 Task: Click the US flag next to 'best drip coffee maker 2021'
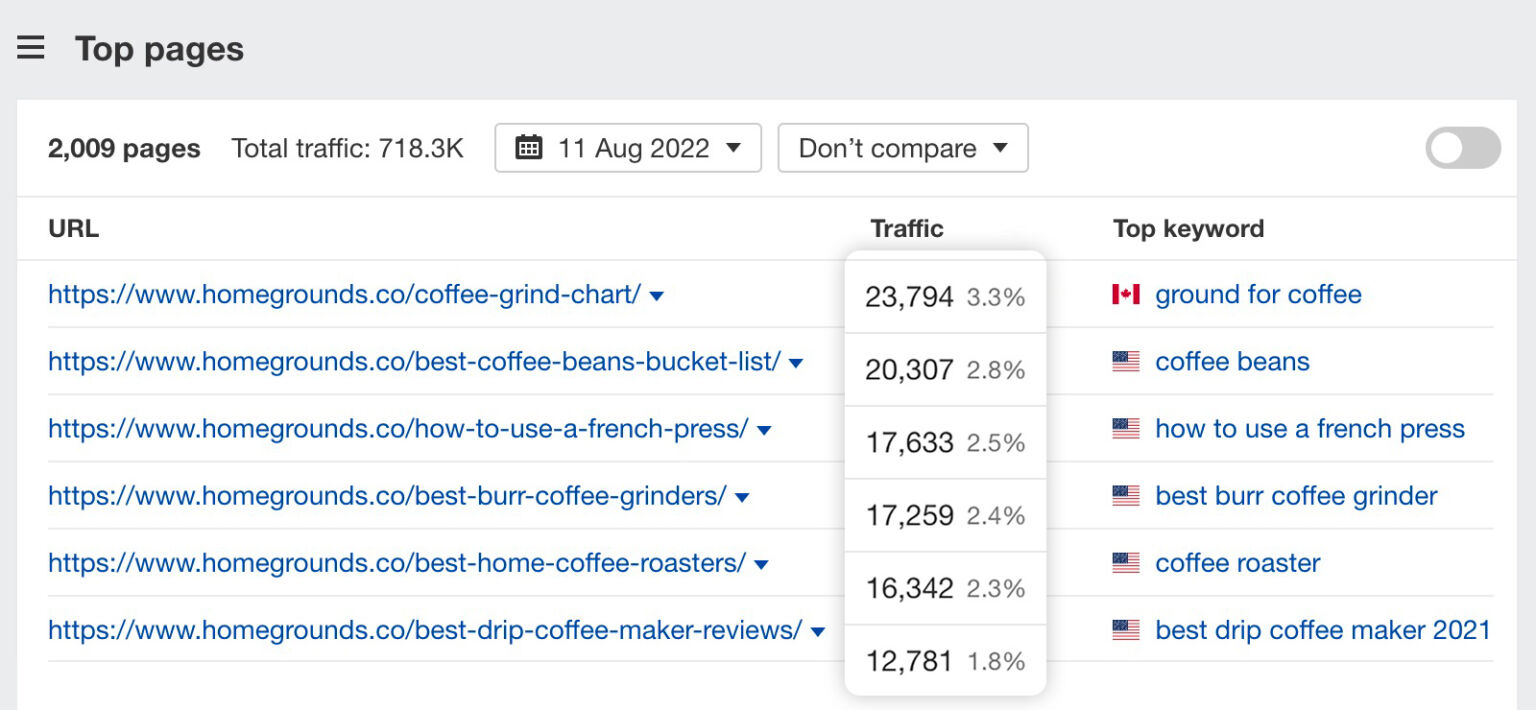1127,630
